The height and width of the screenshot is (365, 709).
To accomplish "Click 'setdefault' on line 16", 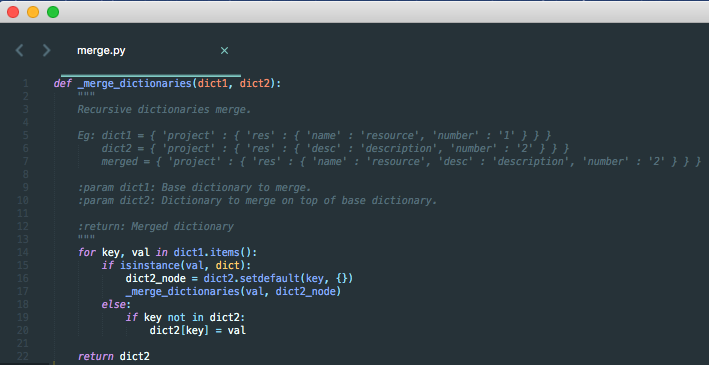I will tap(269, 278).
